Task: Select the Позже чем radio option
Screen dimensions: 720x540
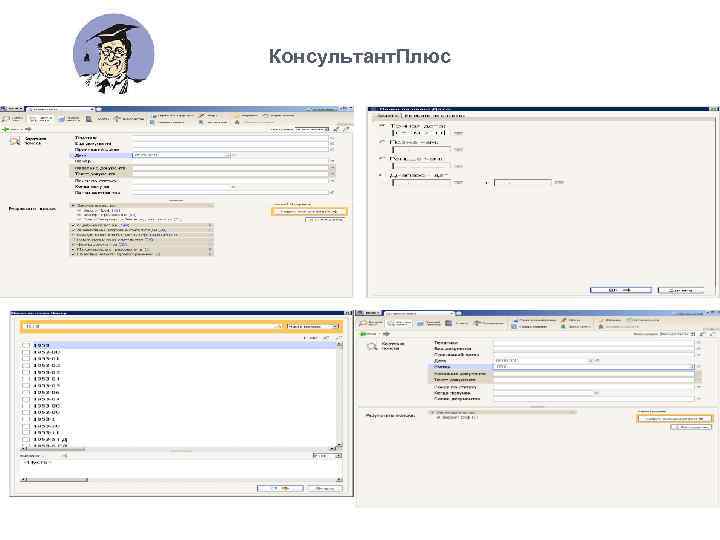Action: point(382,142)
